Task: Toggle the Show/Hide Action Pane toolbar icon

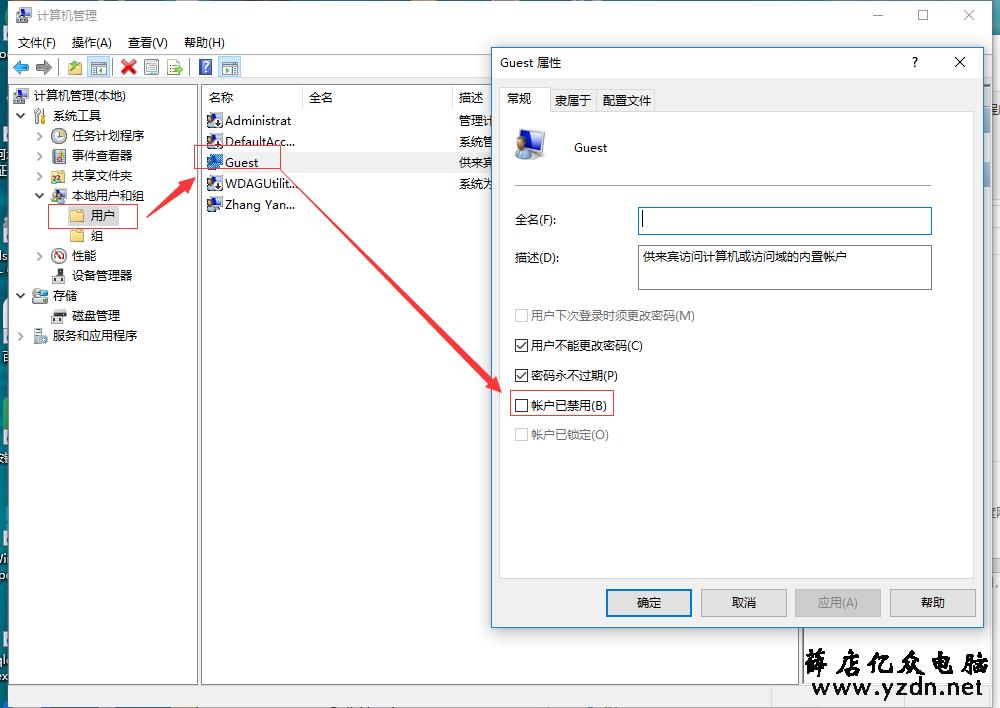Action: (230, 67)
